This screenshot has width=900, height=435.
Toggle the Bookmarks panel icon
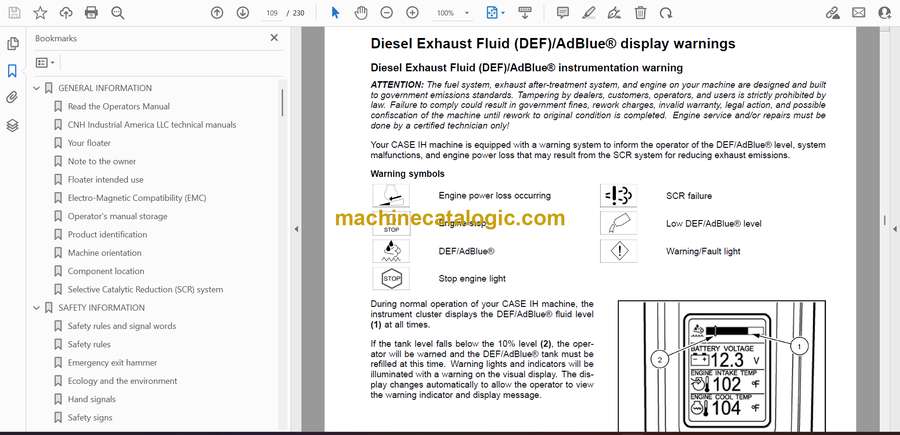point(12,71)
